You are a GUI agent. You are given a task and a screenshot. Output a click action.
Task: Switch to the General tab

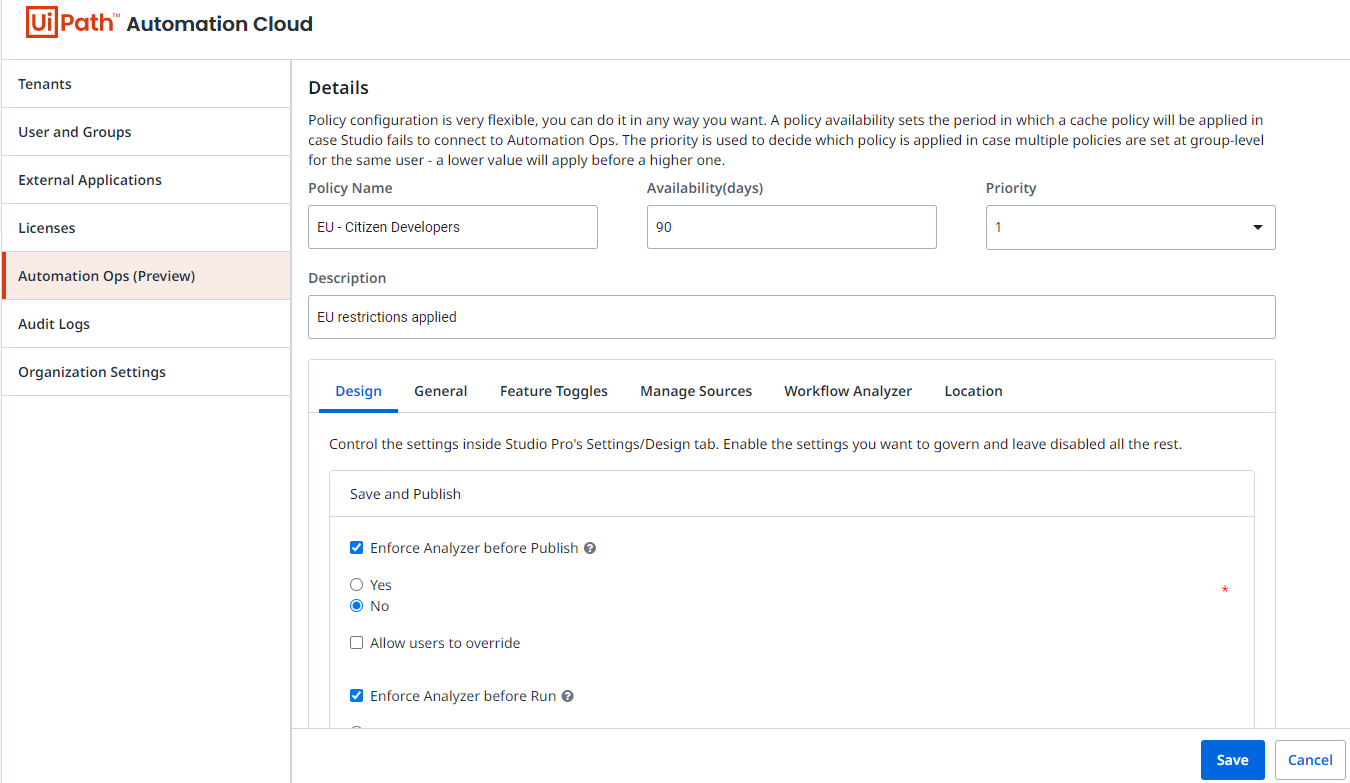[x=441, y=391]
